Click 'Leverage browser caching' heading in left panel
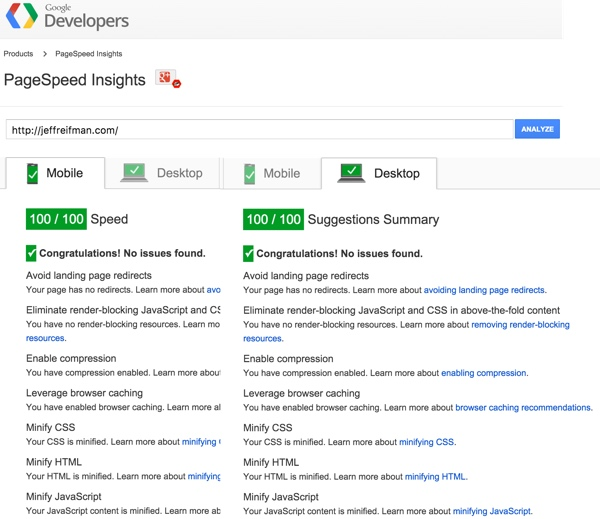Image resolution: width=600 pixels, height=519 pixels. click(x=84, y=393)
